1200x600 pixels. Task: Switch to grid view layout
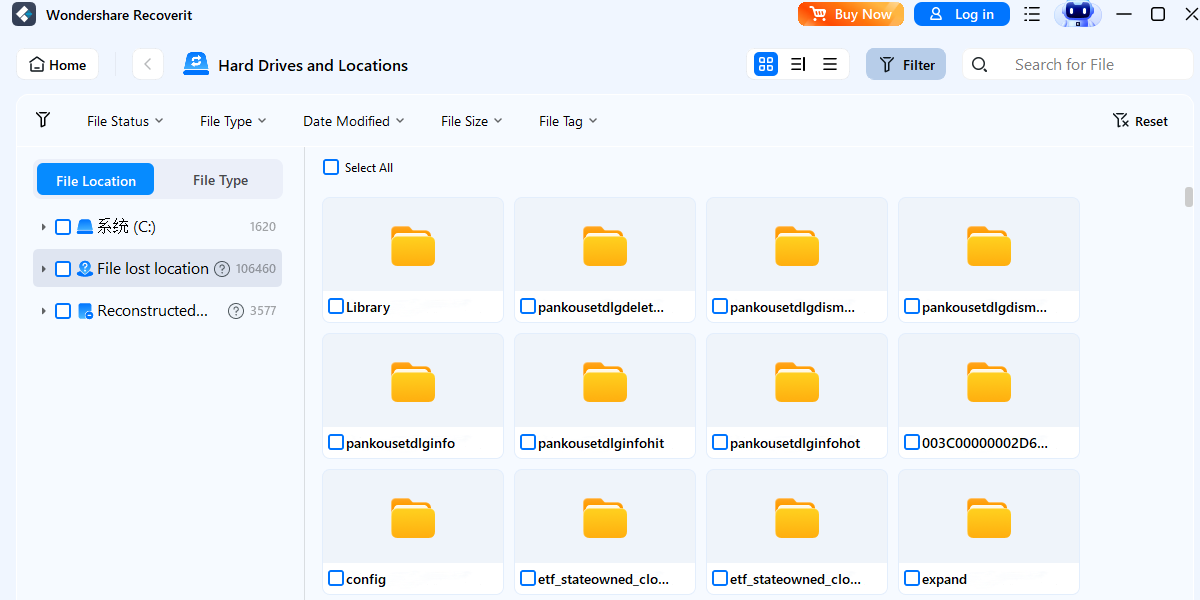[766, 64]
